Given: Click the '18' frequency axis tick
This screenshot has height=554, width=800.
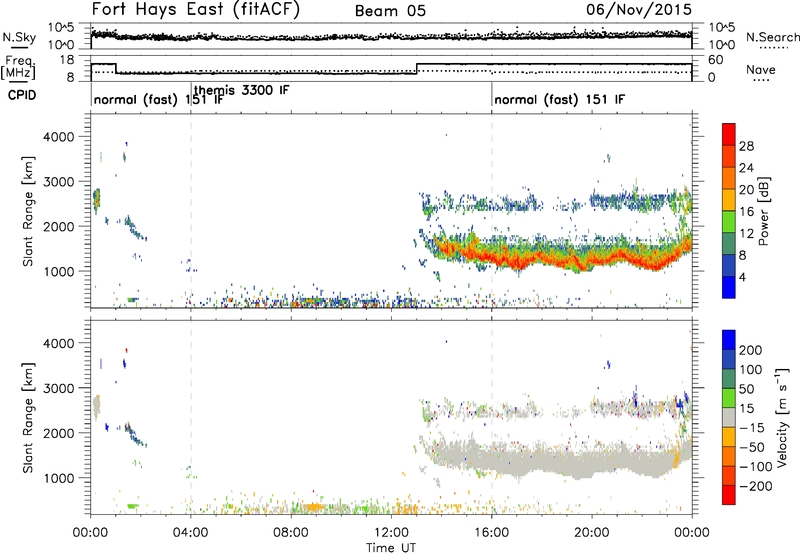Looking at the screenshot, I should click(x=67, y=60).
